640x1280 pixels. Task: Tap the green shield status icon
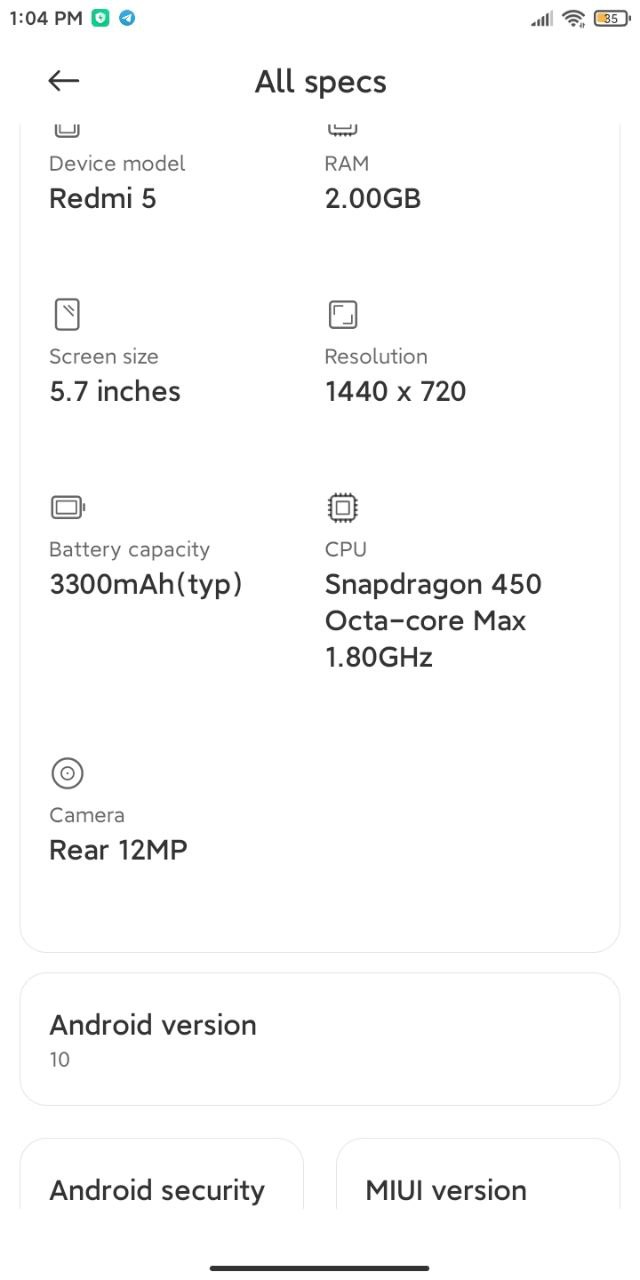(100, 18)
